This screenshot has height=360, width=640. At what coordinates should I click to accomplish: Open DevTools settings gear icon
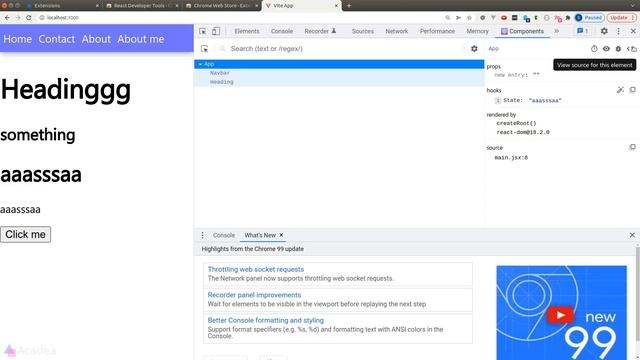[604, 31]
